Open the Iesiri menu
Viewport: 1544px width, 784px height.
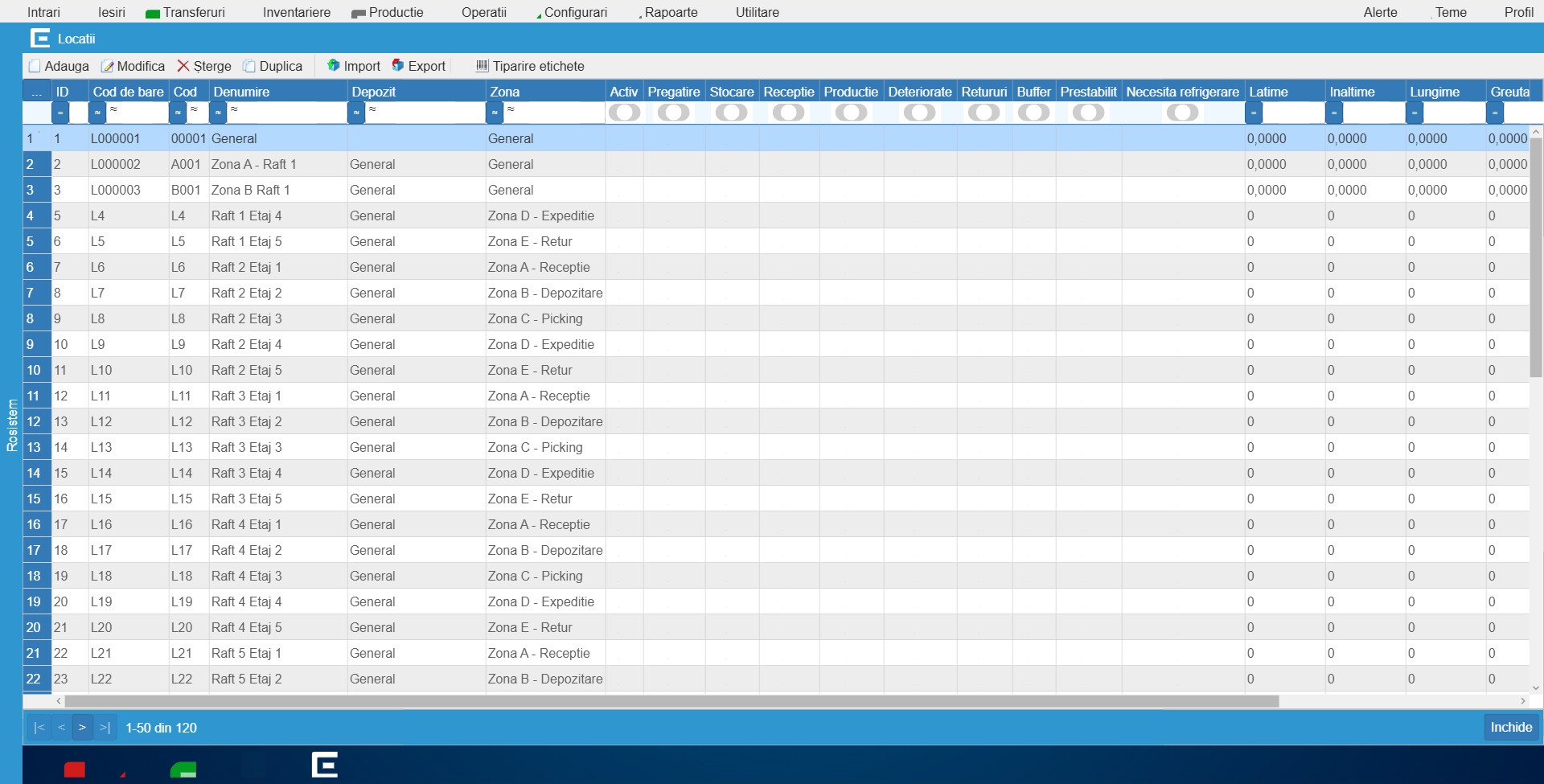112,12
